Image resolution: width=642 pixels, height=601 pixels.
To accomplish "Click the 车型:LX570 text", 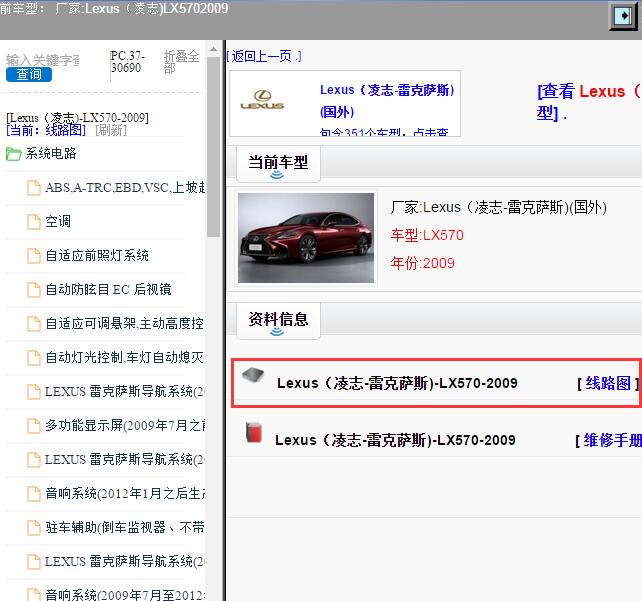I will coord(427,235).
